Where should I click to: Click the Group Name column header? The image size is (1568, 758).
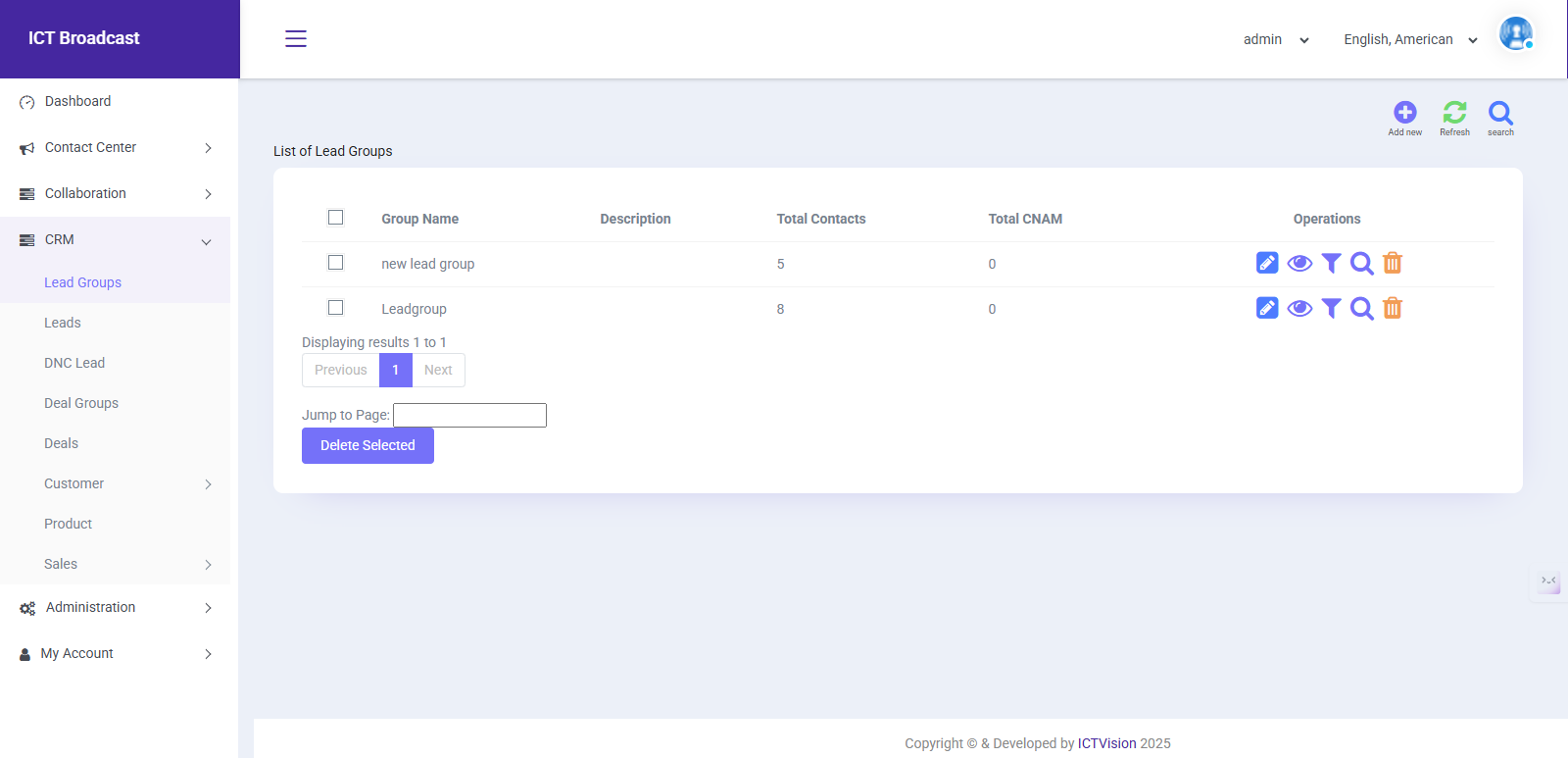pyautogui.click(x=420, y=219)
